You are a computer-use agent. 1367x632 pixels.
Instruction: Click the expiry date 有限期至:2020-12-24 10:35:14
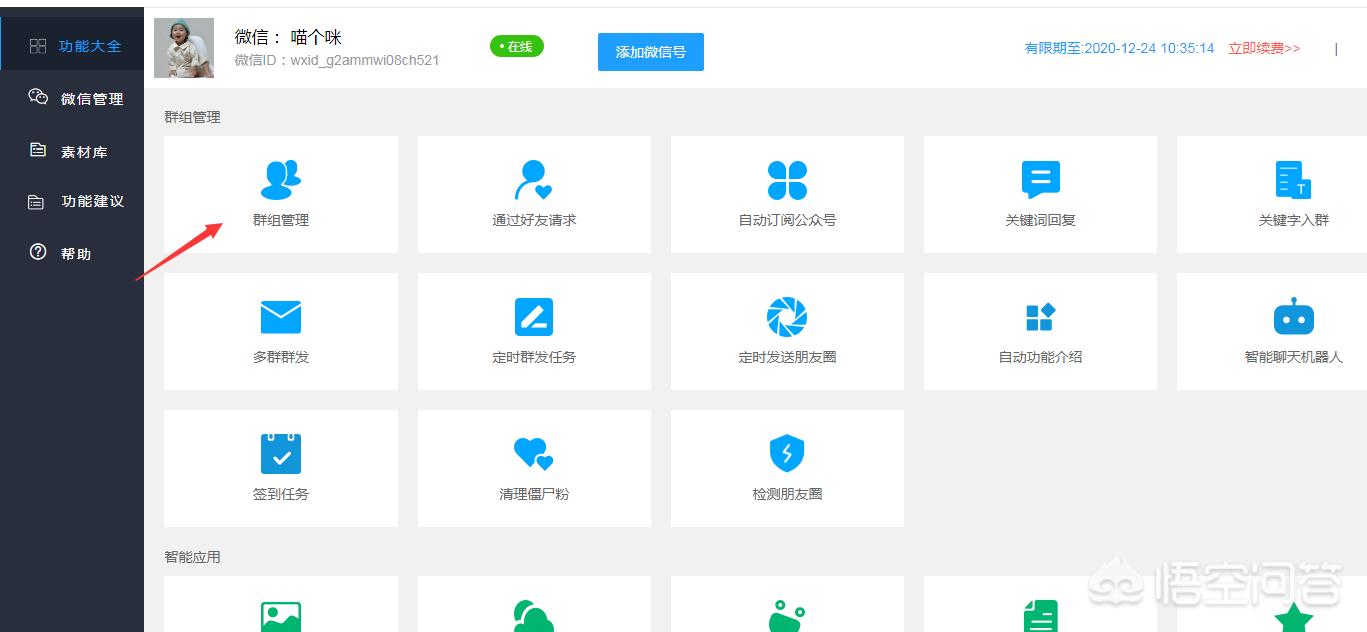[1119, 48]
